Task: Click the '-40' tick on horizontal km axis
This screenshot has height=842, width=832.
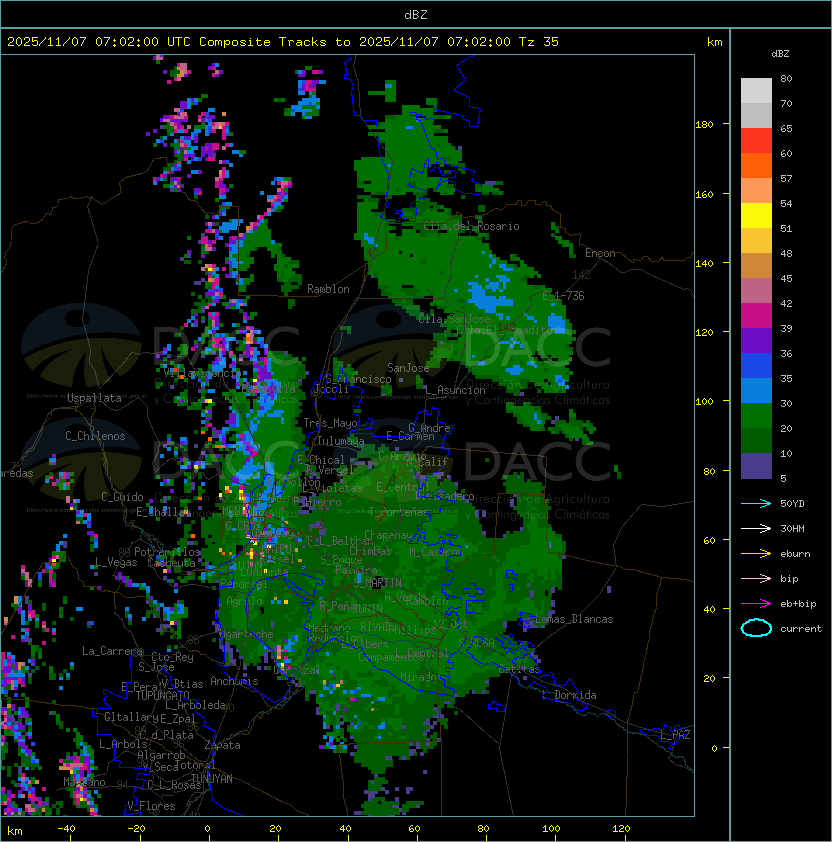Action: (x=67, y=829)
